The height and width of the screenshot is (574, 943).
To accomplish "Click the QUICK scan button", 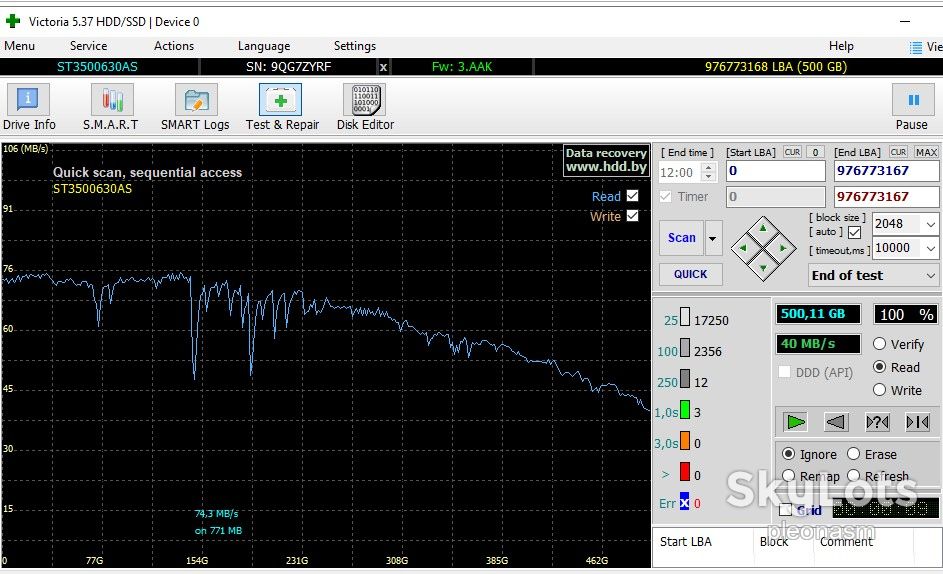I will coord(690,274).
